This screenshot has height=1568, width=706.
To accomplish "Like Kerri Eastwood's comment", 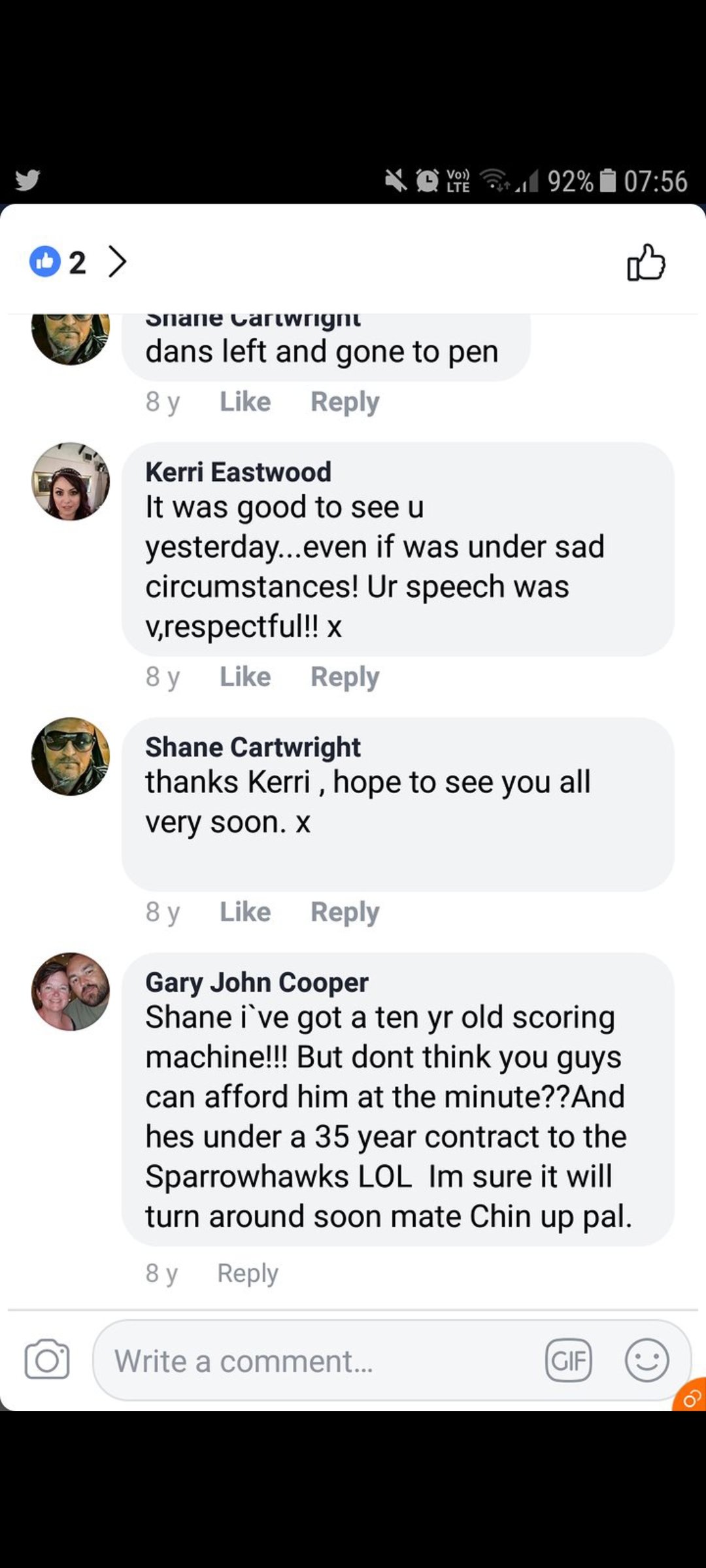I will (x=245, y=677).
